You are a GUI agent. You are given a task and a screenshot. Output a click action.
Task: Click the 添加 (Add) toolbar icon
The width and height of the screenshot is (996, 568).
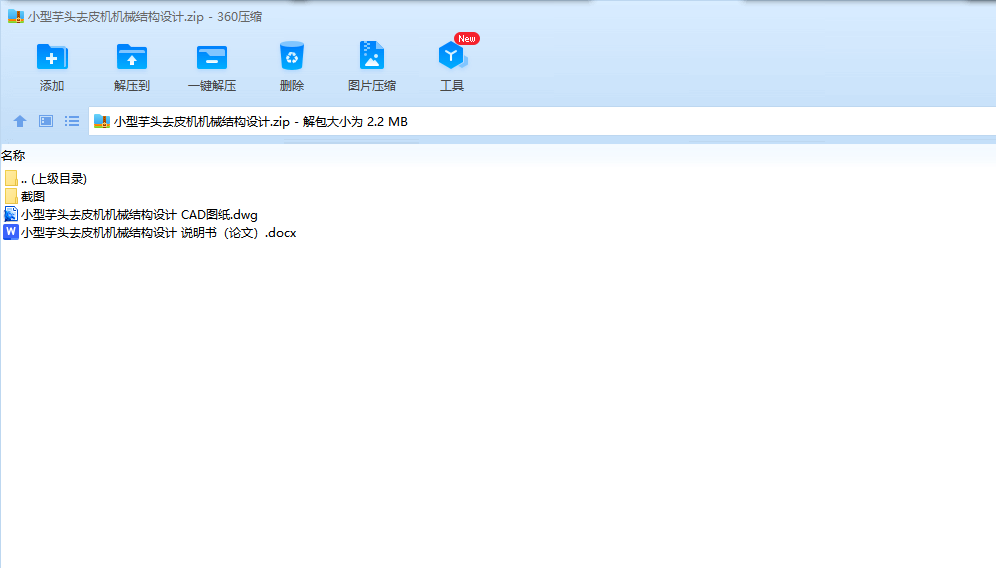pyautogui.click(x=52, y=57)
